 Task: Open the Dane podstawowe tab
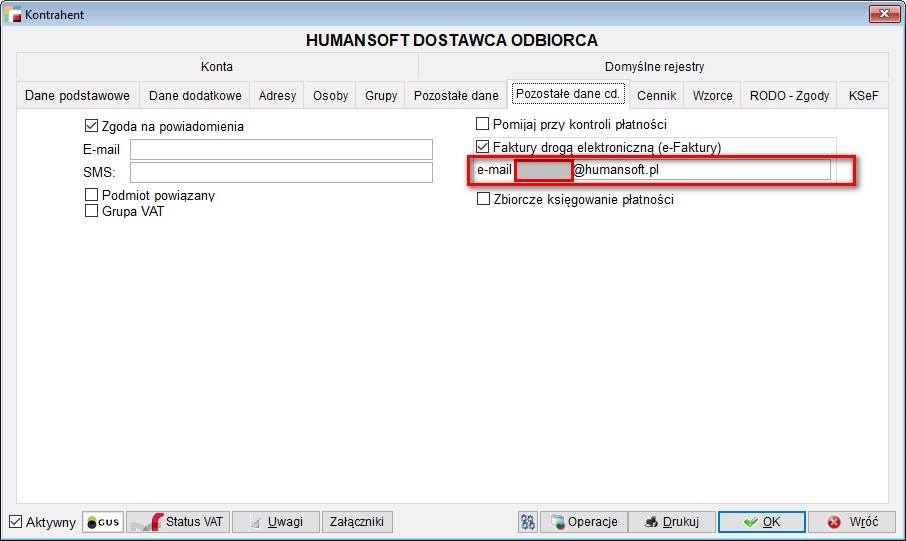pos(77,95)
